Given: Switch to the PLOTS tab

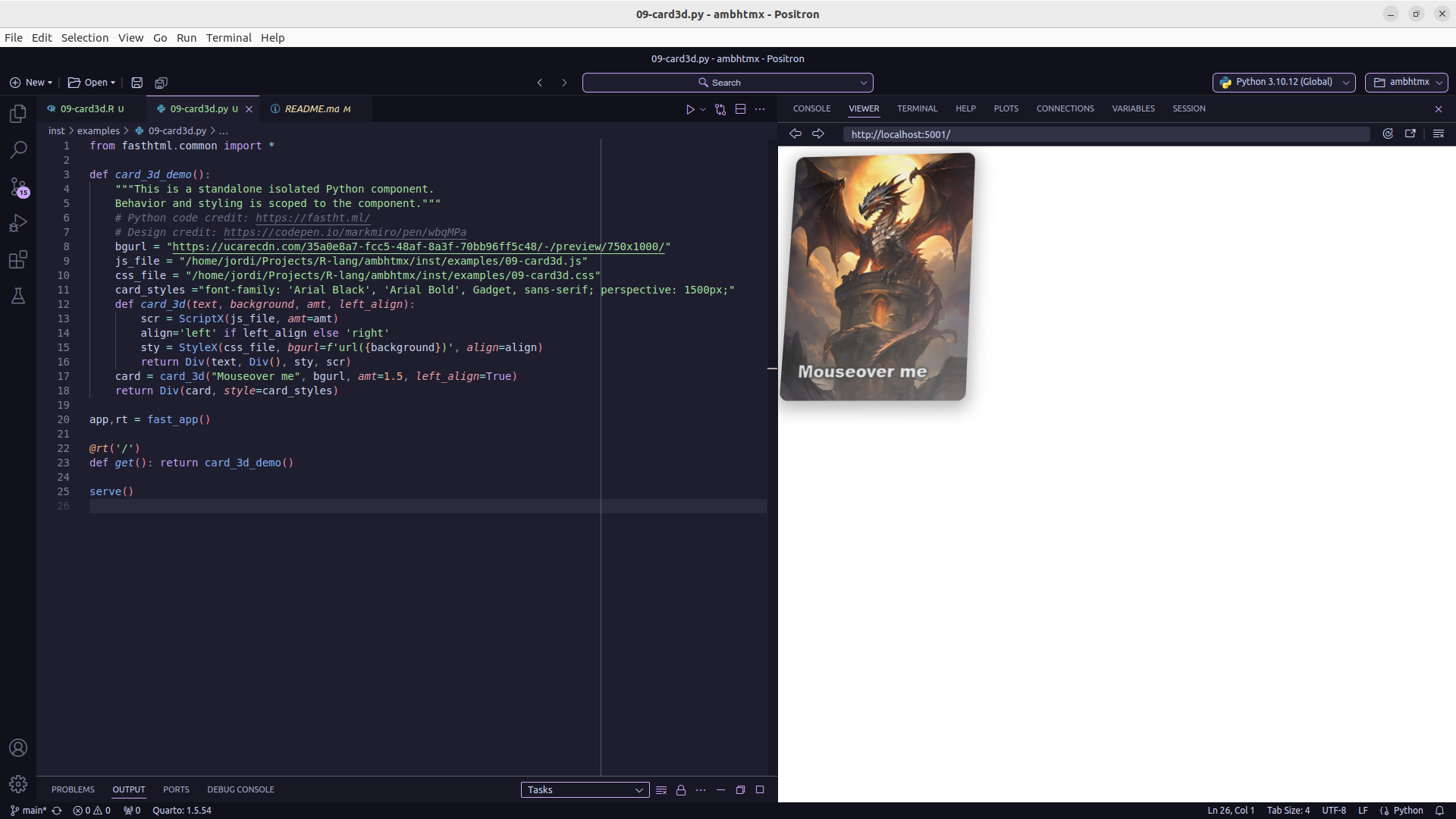Looking at the screenshot, I should (x=1006, y=108).
